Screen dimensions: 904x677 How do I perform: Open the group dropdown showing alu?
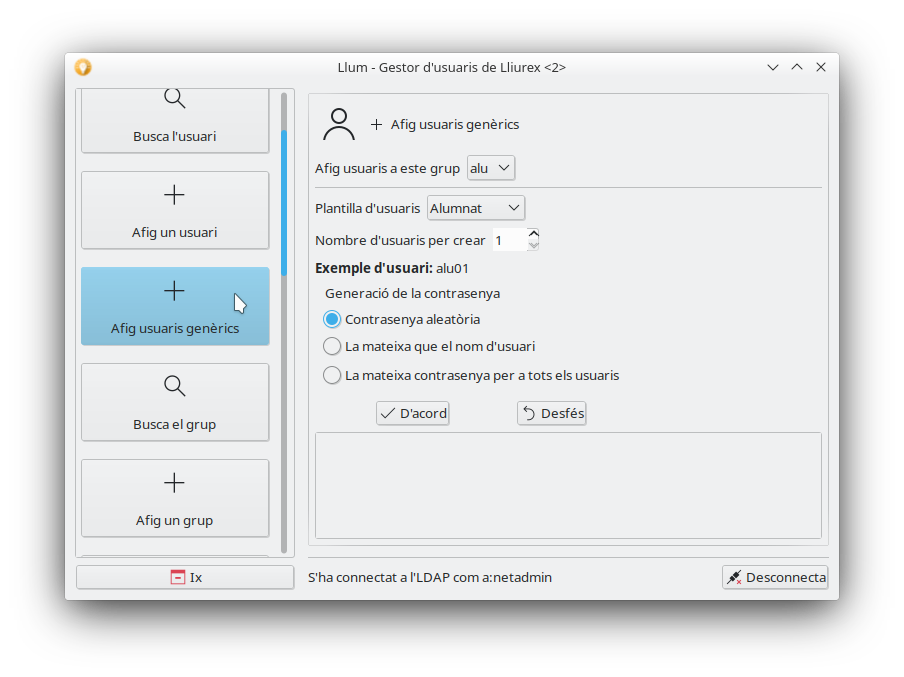click(491, 168)
